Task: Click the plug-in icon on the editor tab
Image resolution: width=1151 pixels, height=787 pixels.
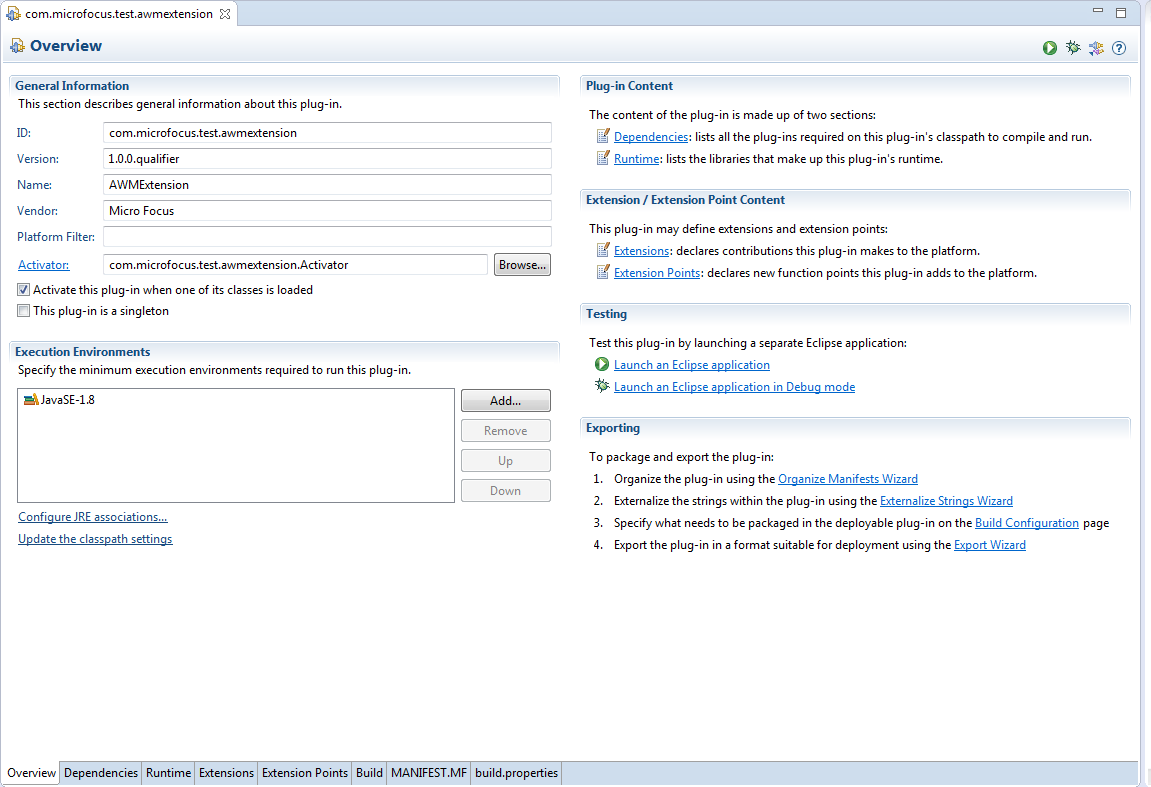Action: point(16,14)
